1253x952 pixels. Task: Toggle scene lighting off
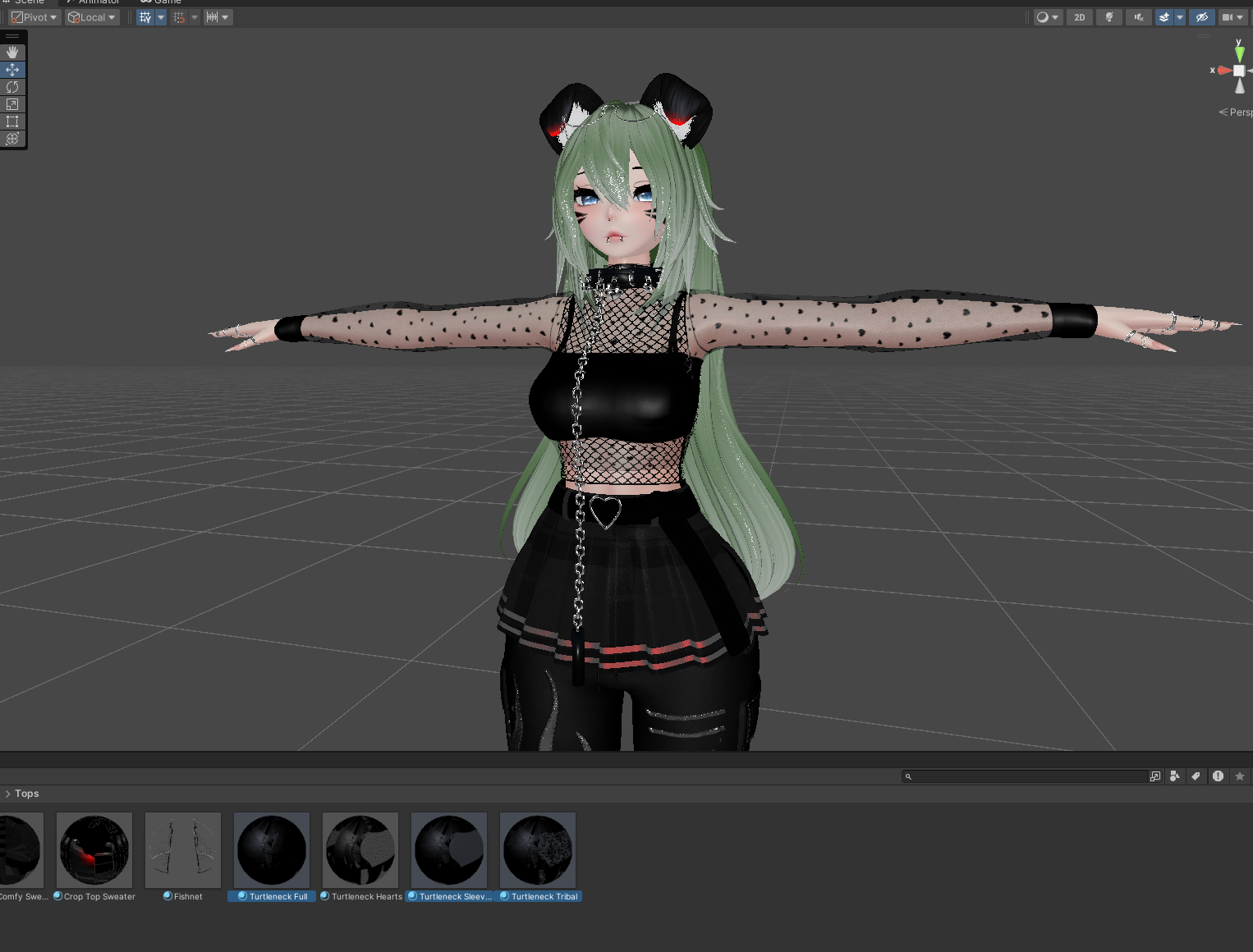tap(1109, 17)
